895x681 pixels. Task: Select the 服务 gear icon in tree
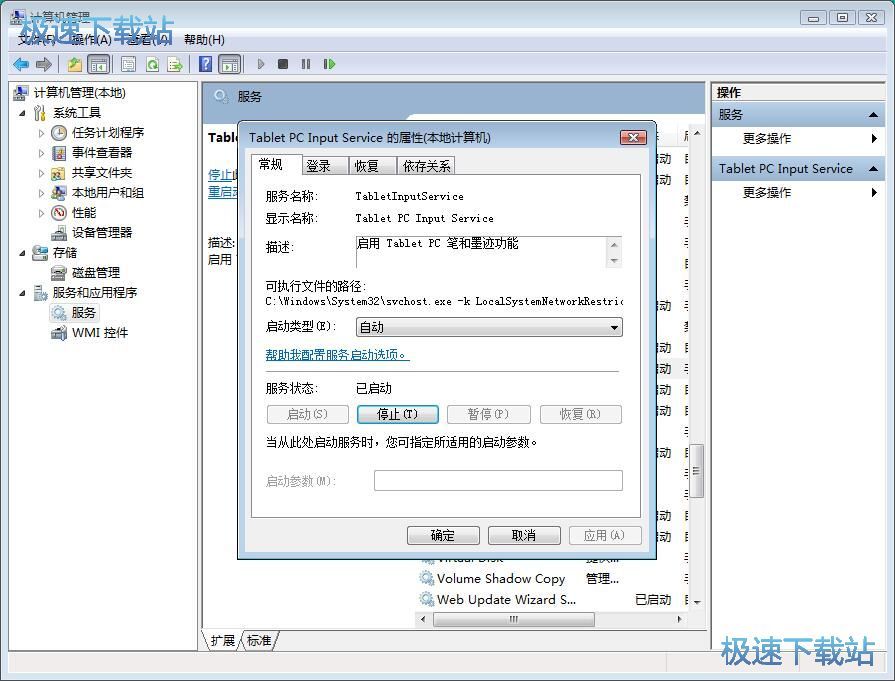pos(59,313)
